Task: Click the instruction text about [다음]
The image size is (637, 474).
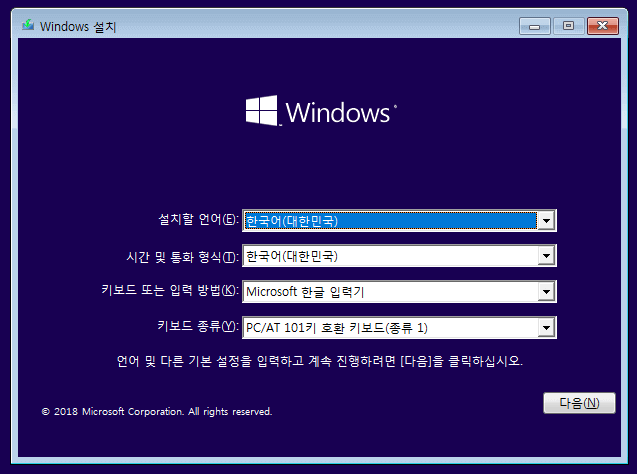Action: (x=320, y=361)
